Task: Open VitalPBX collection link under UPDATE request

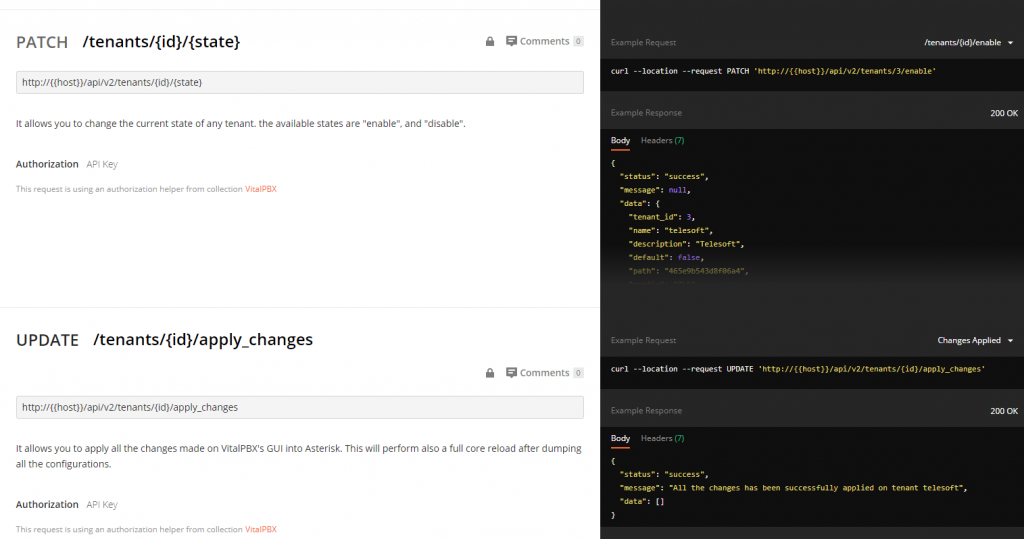Action: 261,529
